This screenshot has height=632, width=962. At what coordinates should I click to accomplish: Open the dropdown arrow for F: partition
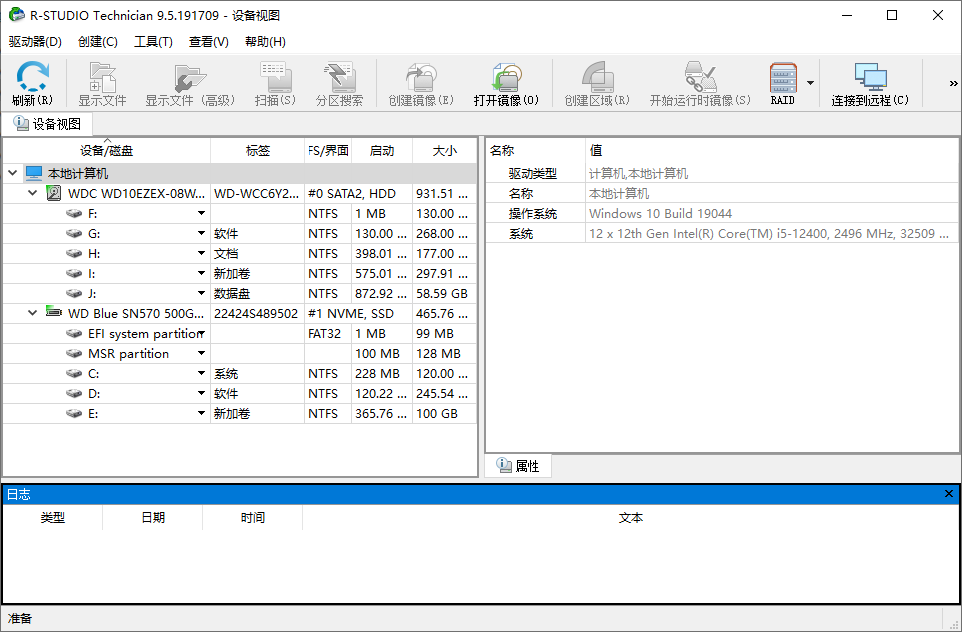pyautogui.click(x=201, y=214)
